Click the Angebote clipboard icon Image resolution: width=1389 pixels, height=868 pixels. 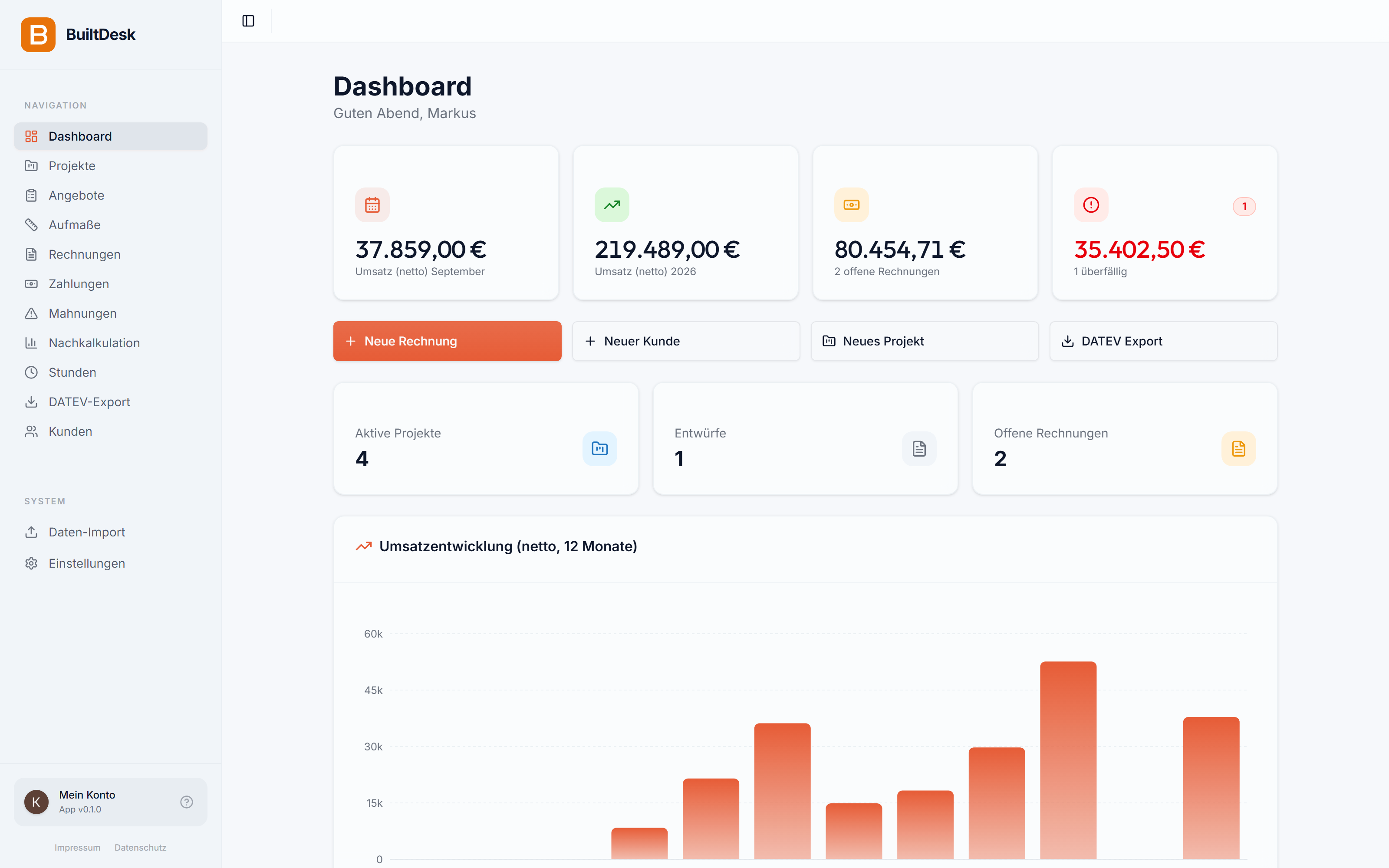[31, 195]
